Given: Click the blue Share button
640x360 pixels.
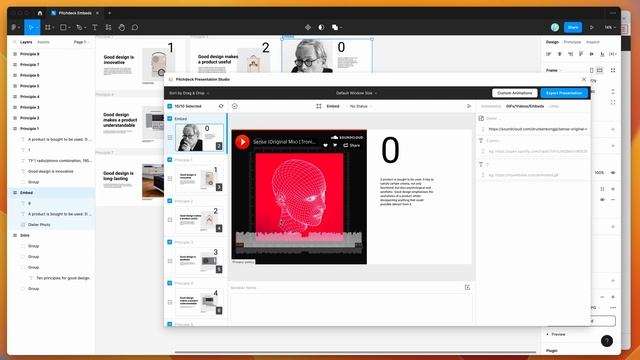Looking at the screenshot, I should pyautogui.click(x=573, y=27).
